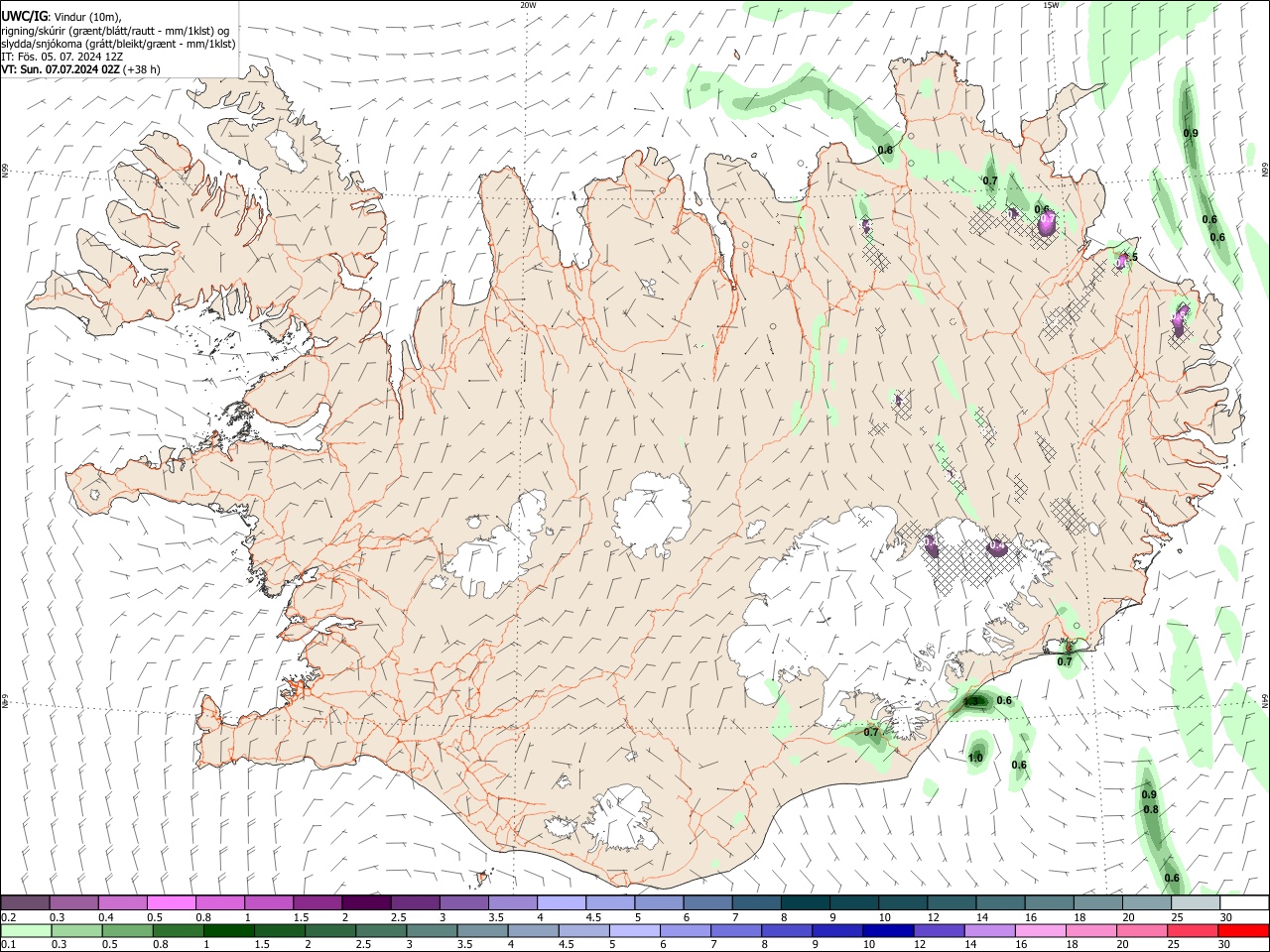
Task: Click the pale grey upper swatch between 25 and 30
Action: 1194,903
